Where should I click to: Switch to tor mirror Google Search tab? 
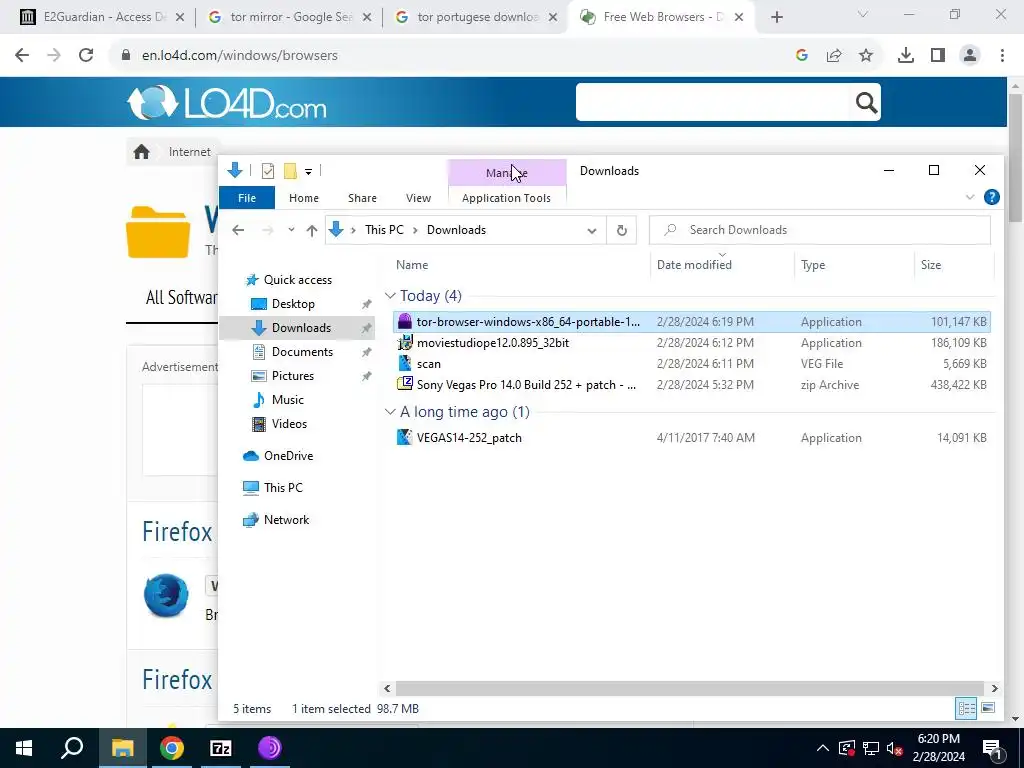click(290, 17)
